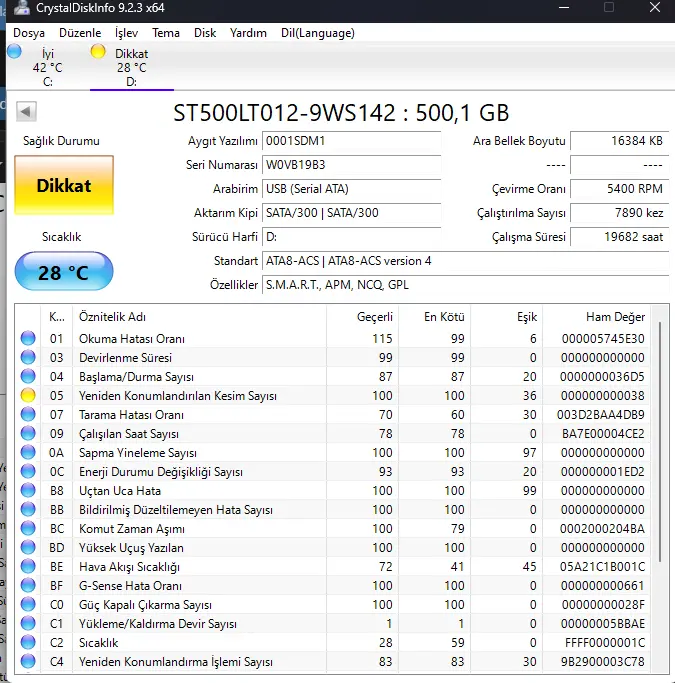Click status orb for C2 Sıcaklık row
Screen dimensions: 675x683
28,642
